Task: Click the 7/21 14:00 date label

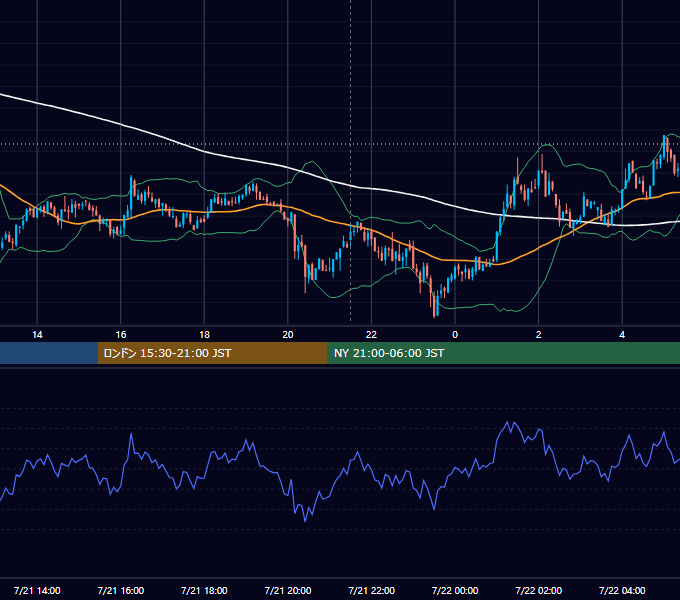Action: click(37, 590)
